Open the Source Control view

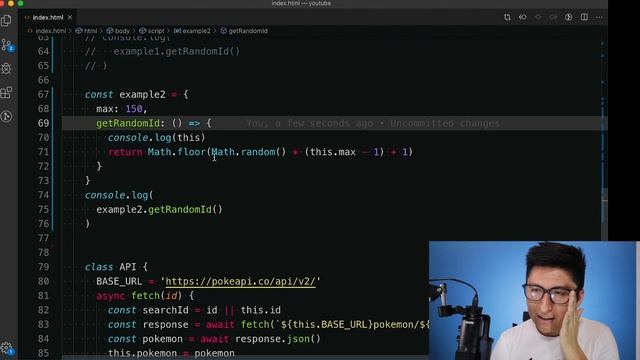point(7,45)
